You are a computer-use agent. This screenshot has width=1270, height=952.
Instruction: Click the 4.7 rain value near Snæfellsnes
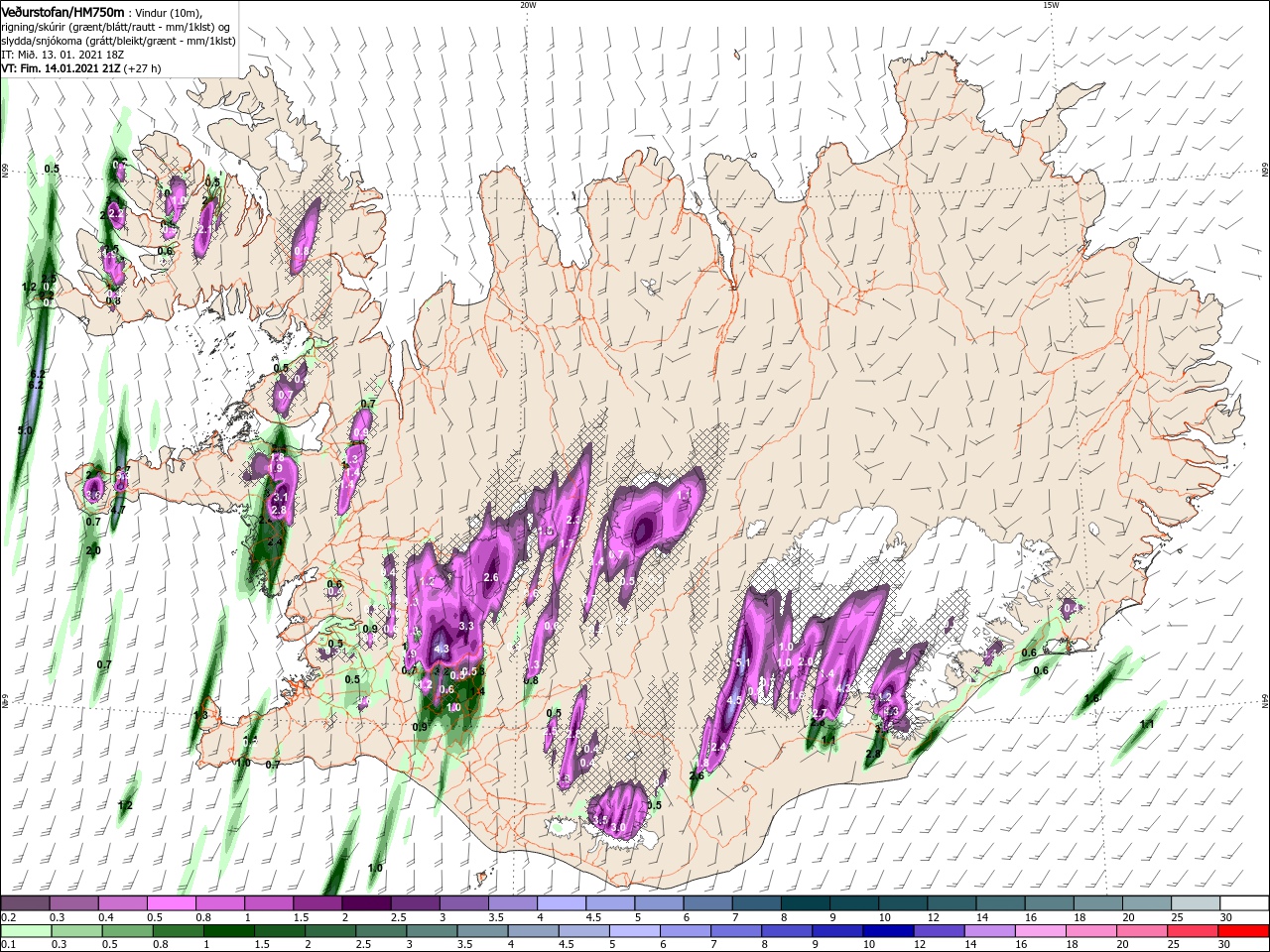tap(118, 511)
